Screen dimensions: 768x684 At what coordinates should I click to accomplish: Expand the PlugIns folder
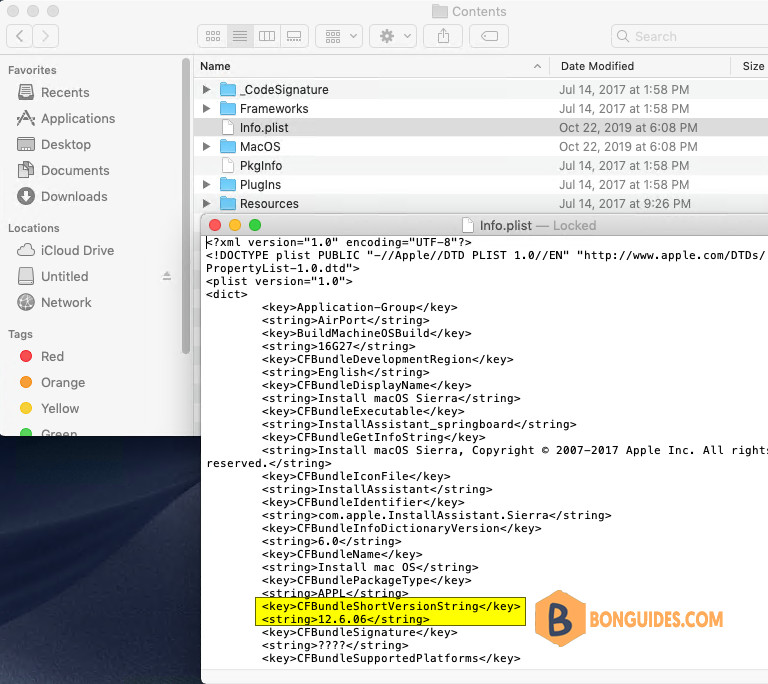click(206, 184)
